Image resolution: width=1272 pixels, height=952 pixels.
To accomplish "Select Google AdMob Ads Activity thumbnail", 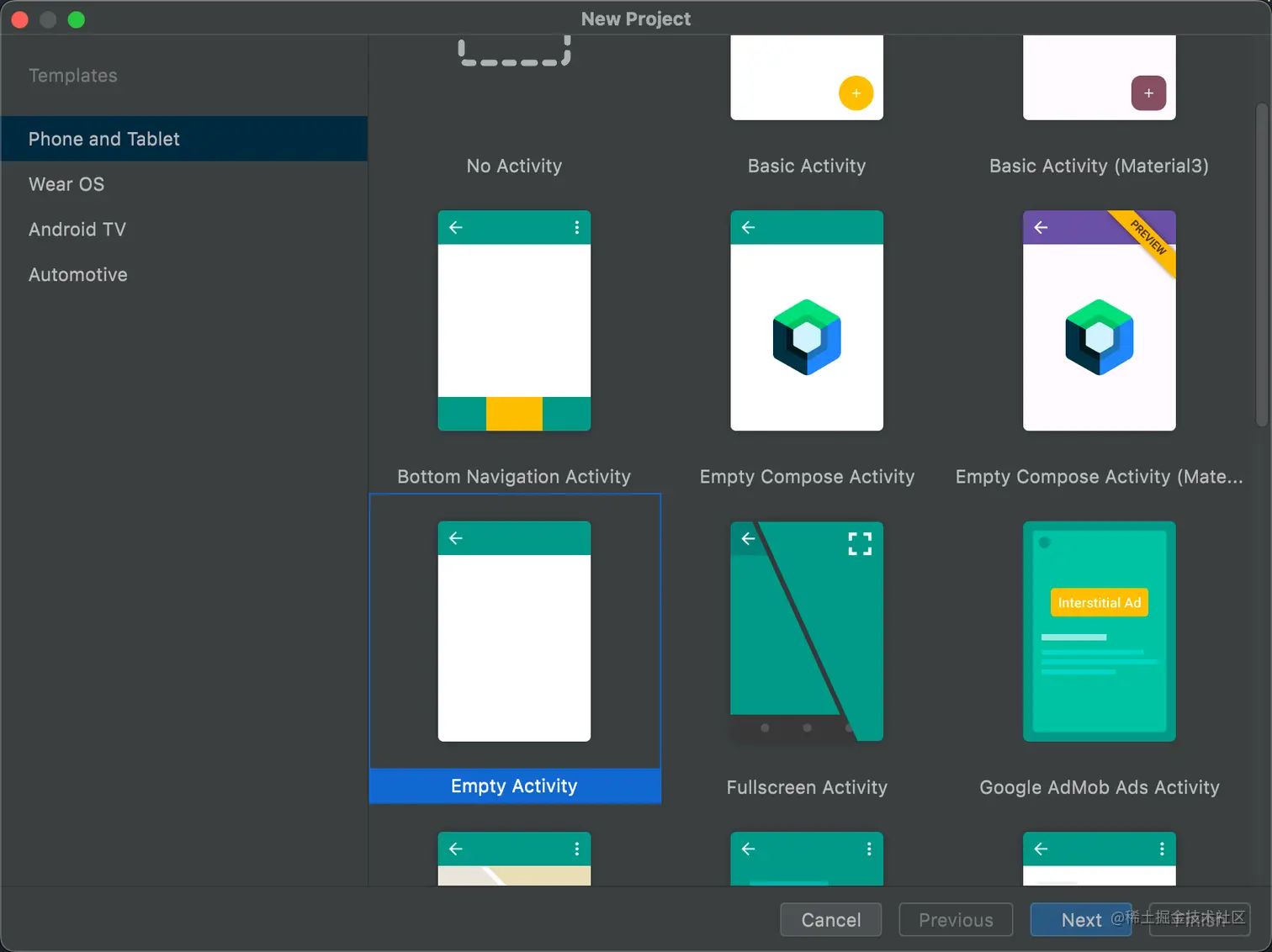I will click(1099, 631).
